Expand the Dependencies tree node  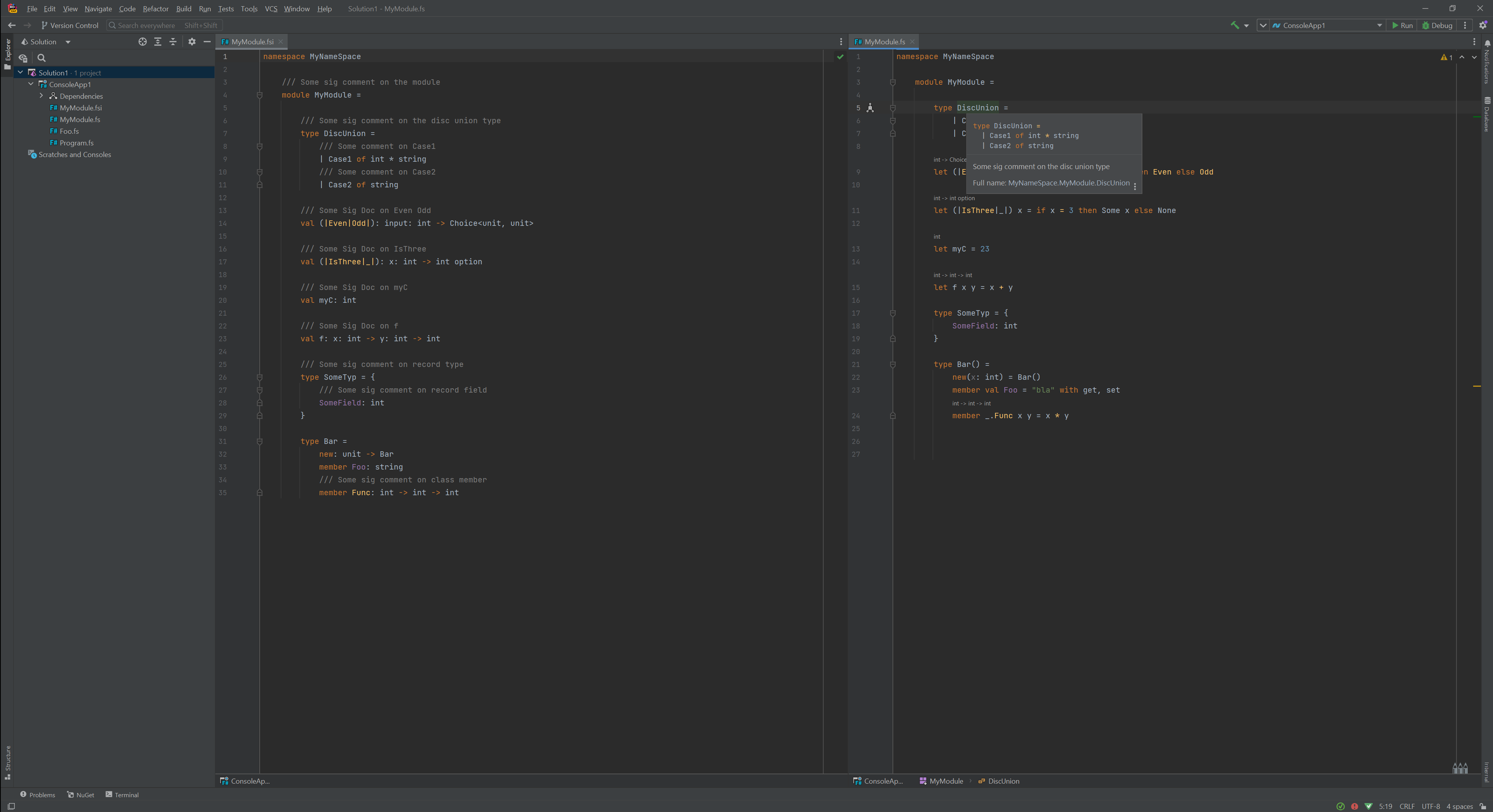41,96
